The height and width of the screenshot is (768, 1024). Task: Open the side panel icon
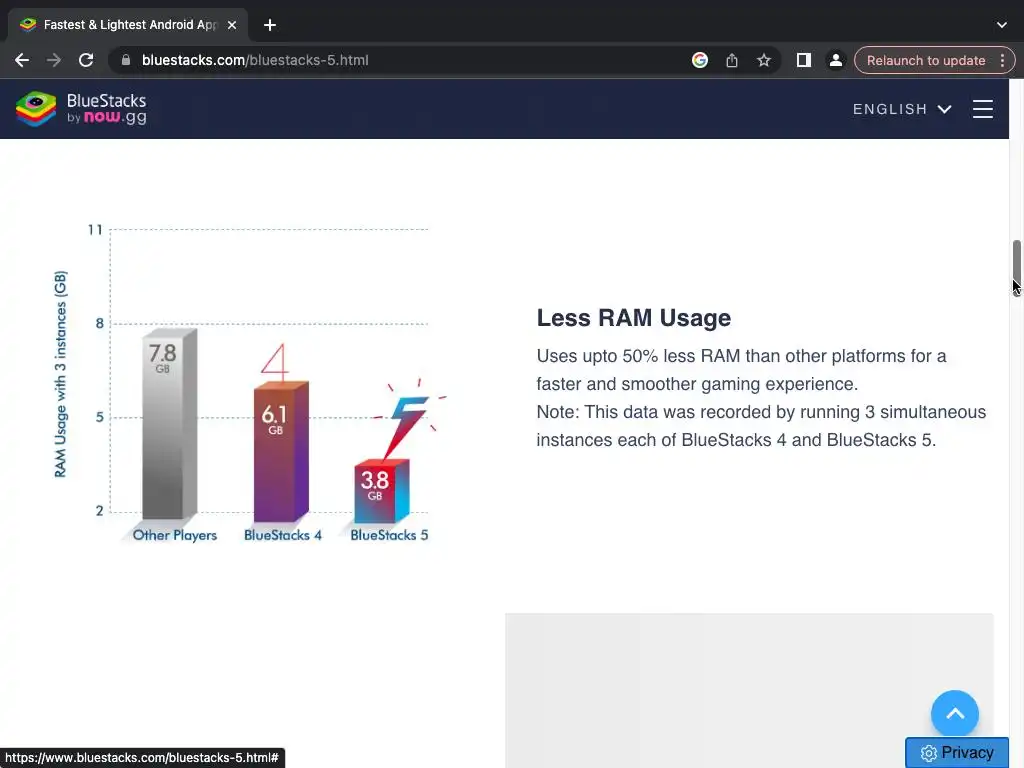(803, 60)
